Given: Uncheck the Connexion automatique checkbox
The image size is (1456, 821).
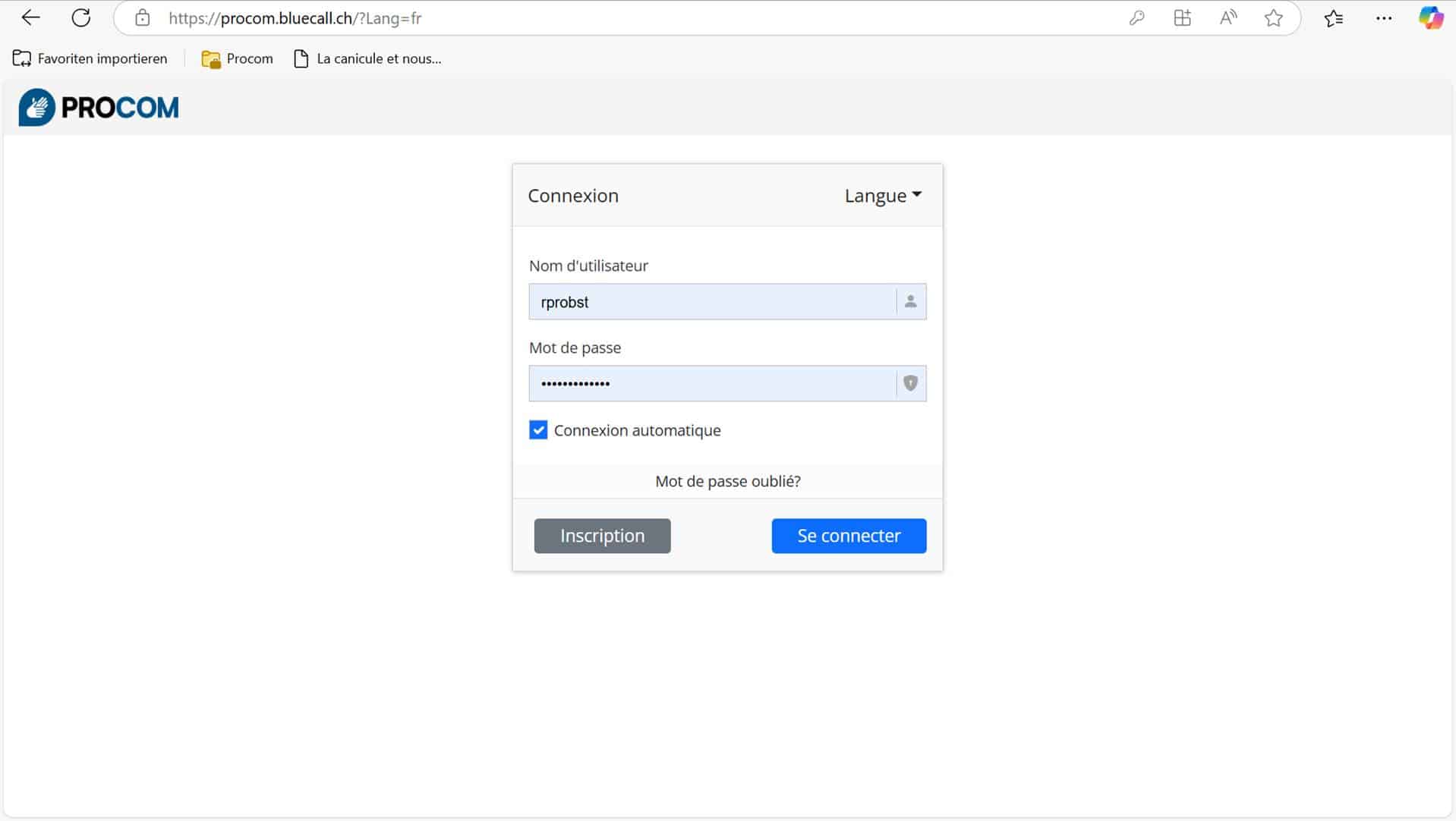Looking at the screenshot, I should coord(538,430).
